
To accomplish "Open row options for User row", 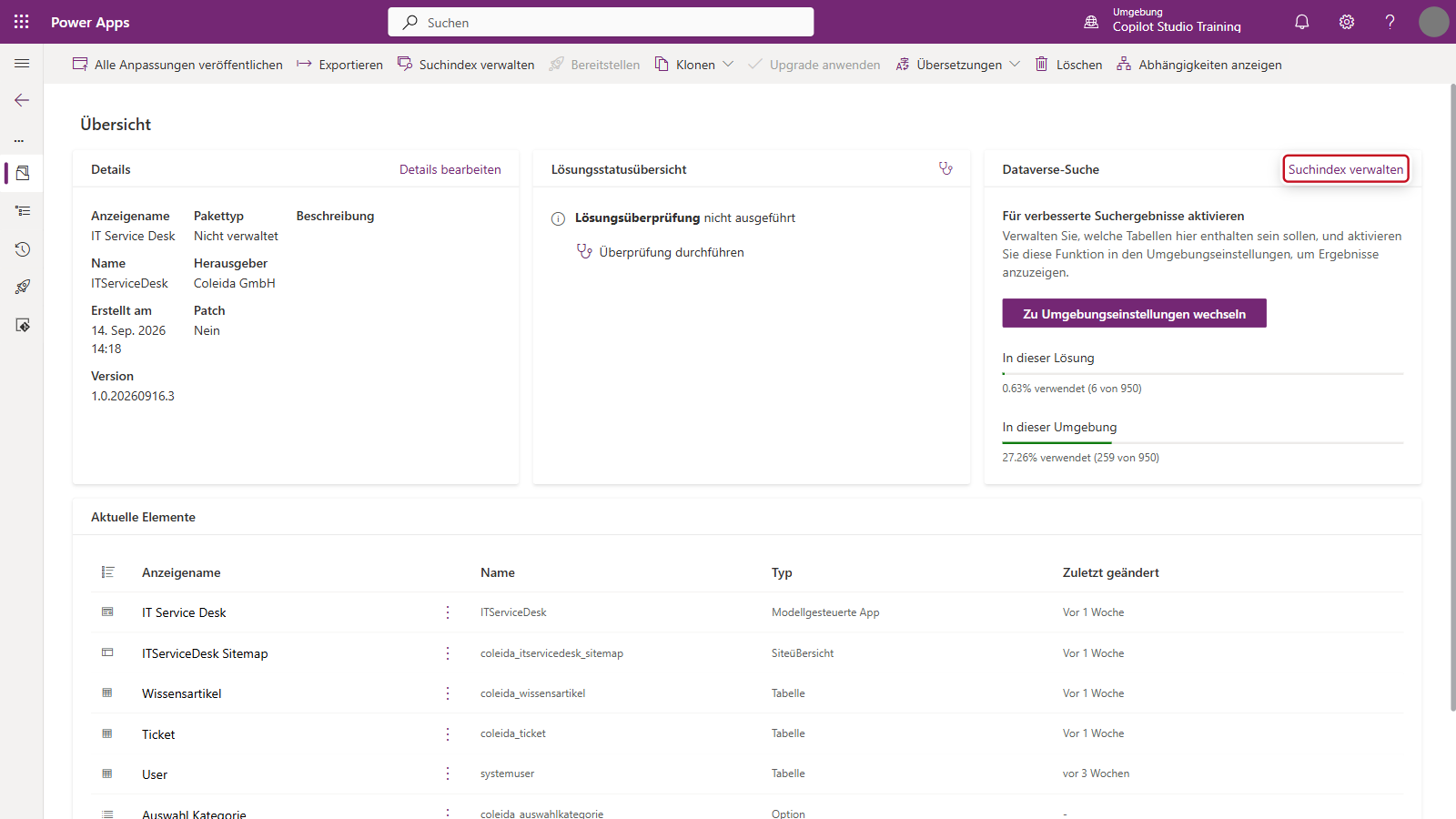I will (448, 773).
